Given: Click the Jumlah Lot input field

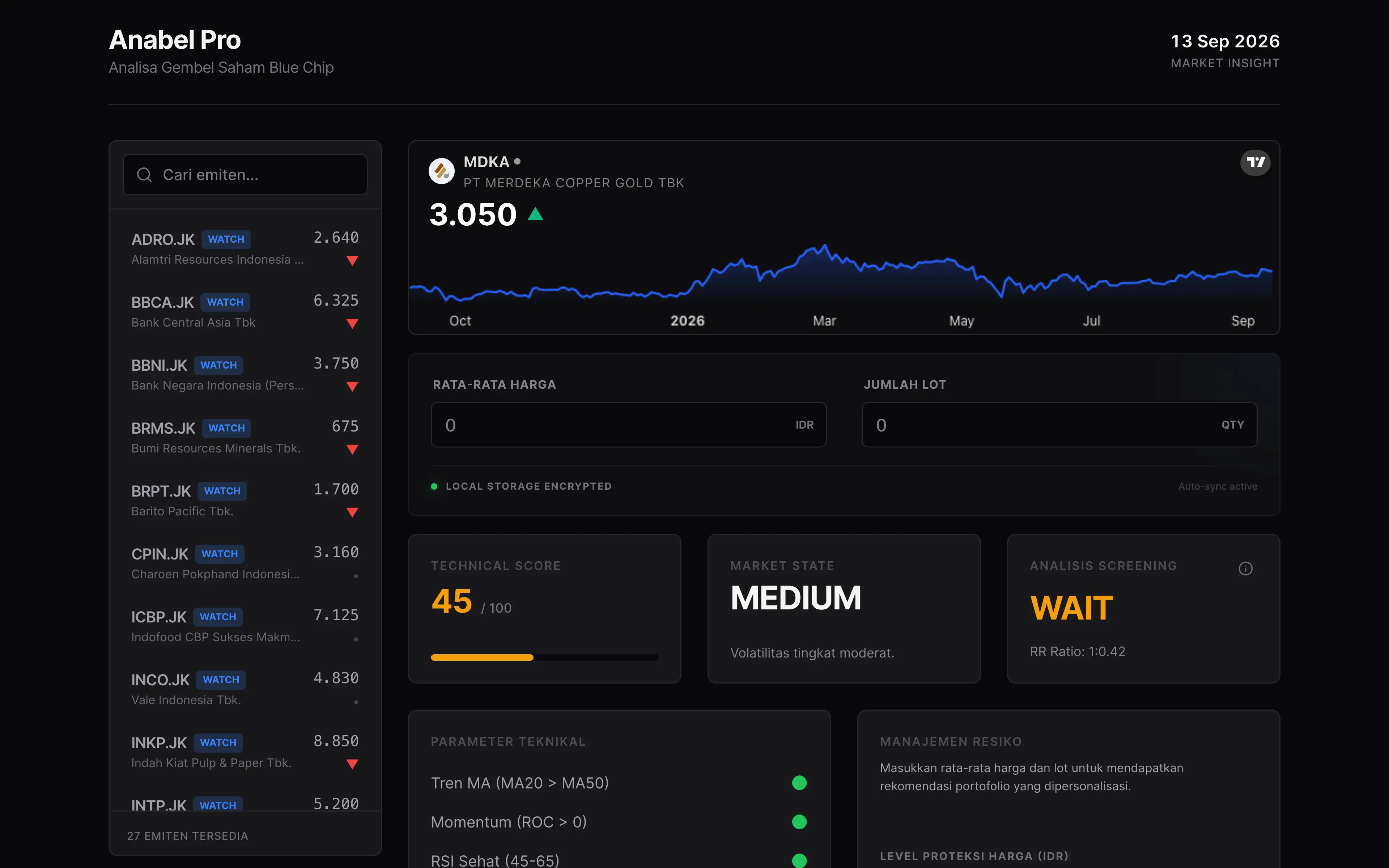Looking at the screenshot, I should pyautogui.click(x=1059, y=425).
